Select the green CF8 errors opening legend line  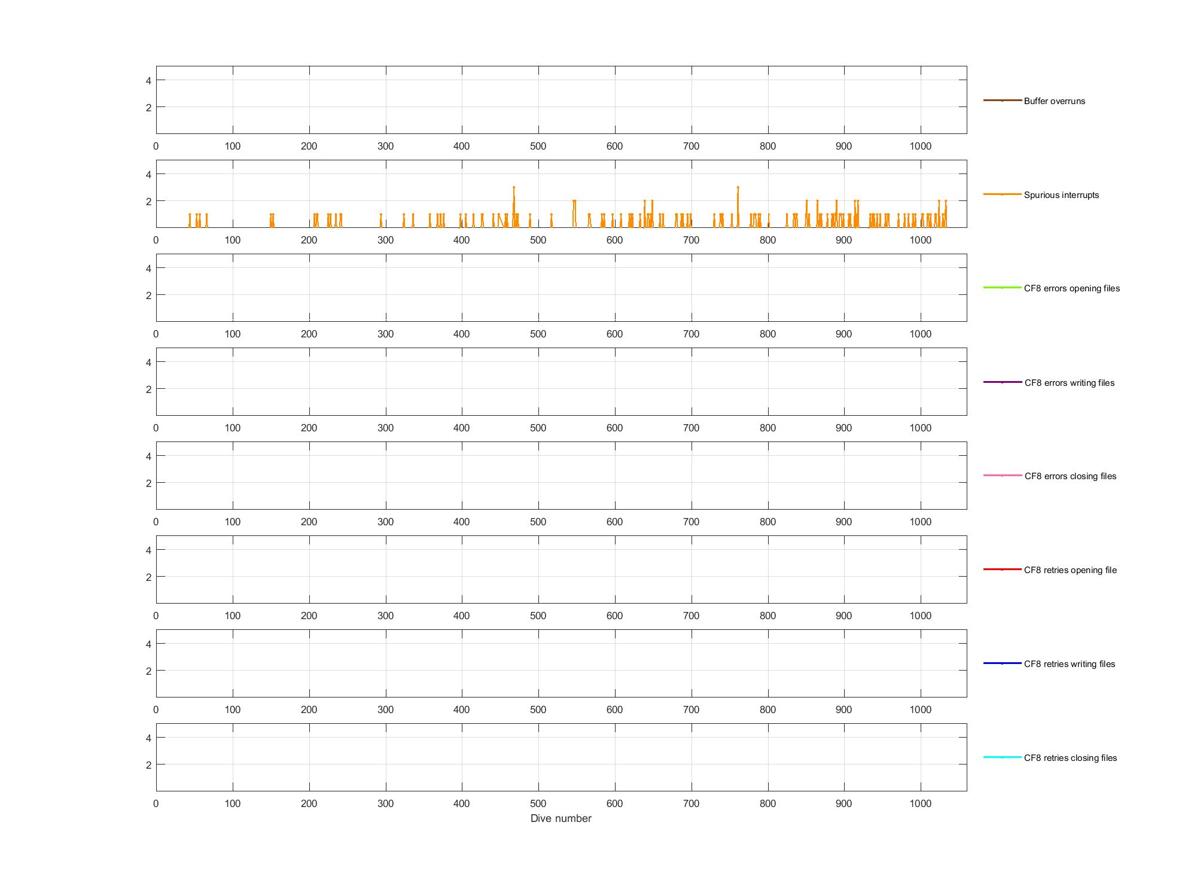[1002, 288]
